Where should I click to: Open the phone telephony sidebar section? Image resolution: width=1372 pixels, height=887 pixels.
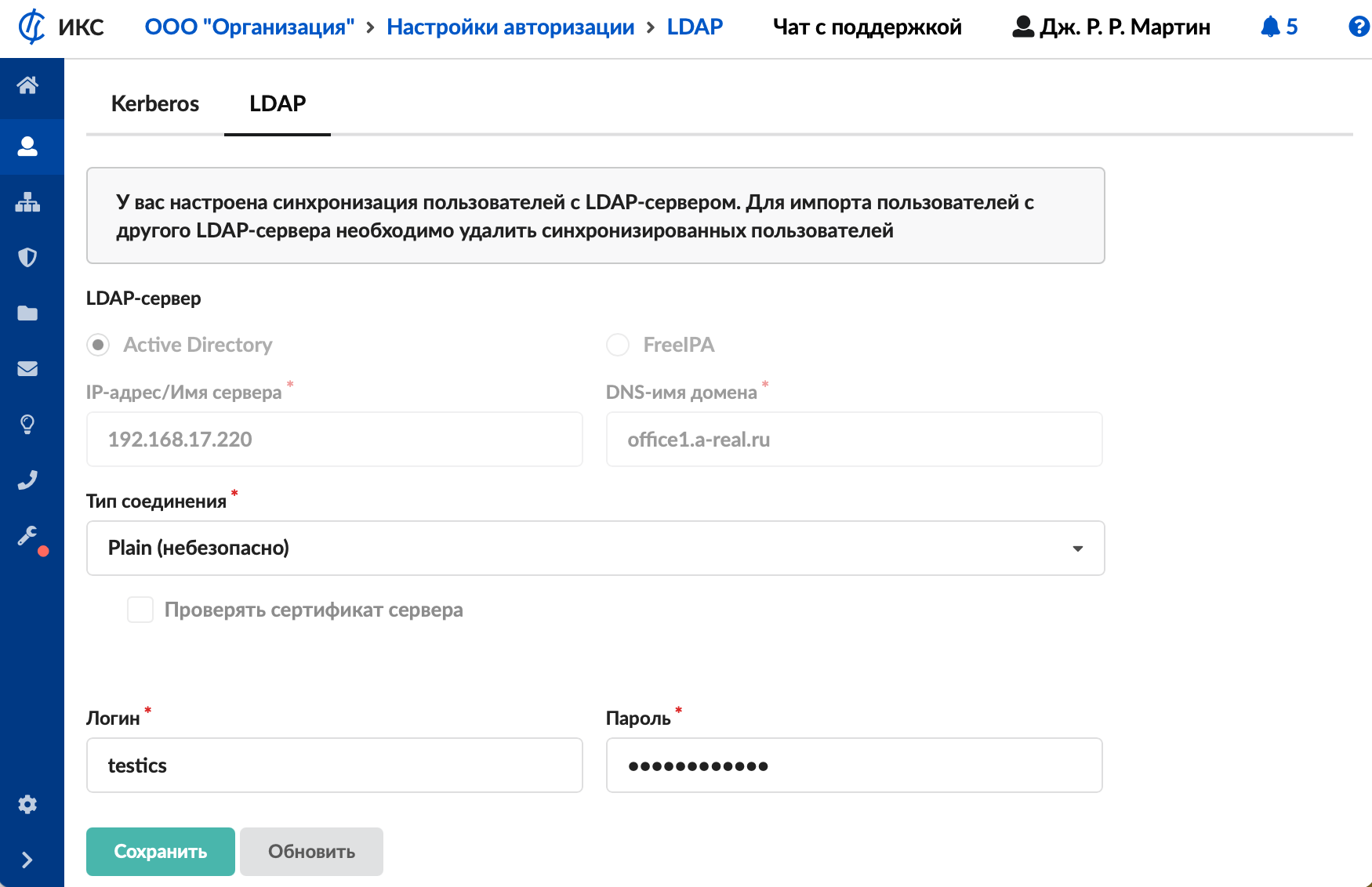28,480
